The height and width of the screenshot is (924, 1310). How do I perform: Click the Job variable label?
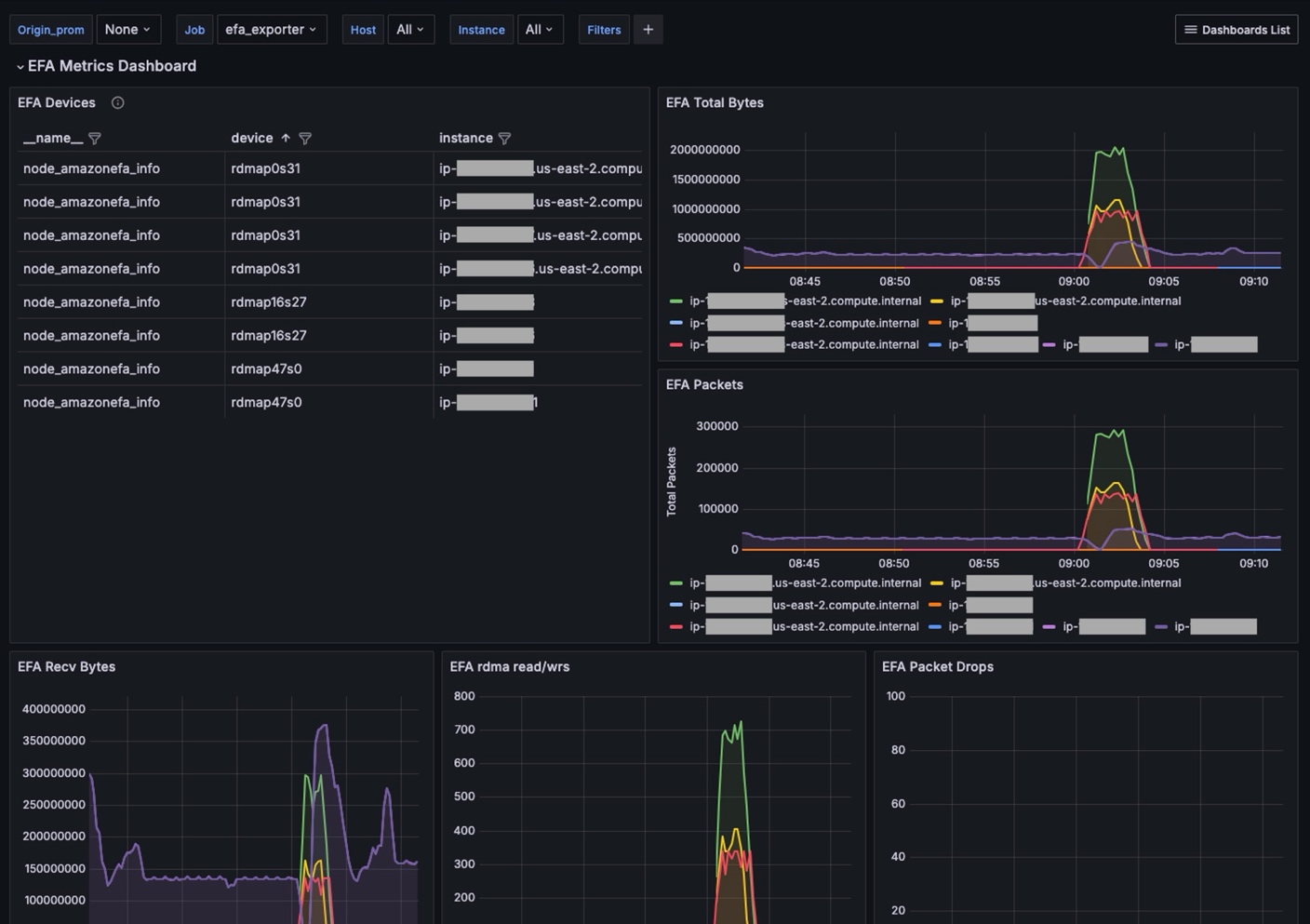click(194, 30)
